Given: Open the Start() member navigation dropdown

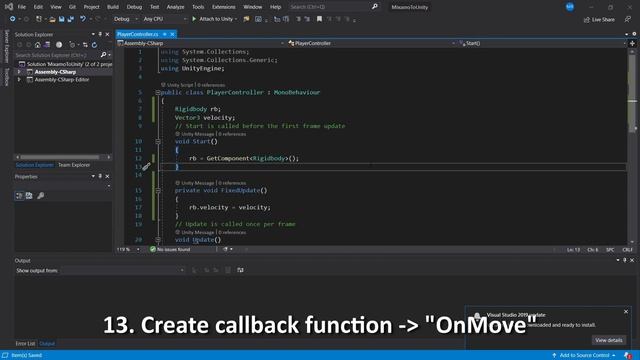Looking at the screenshot, I should [543, 43].
